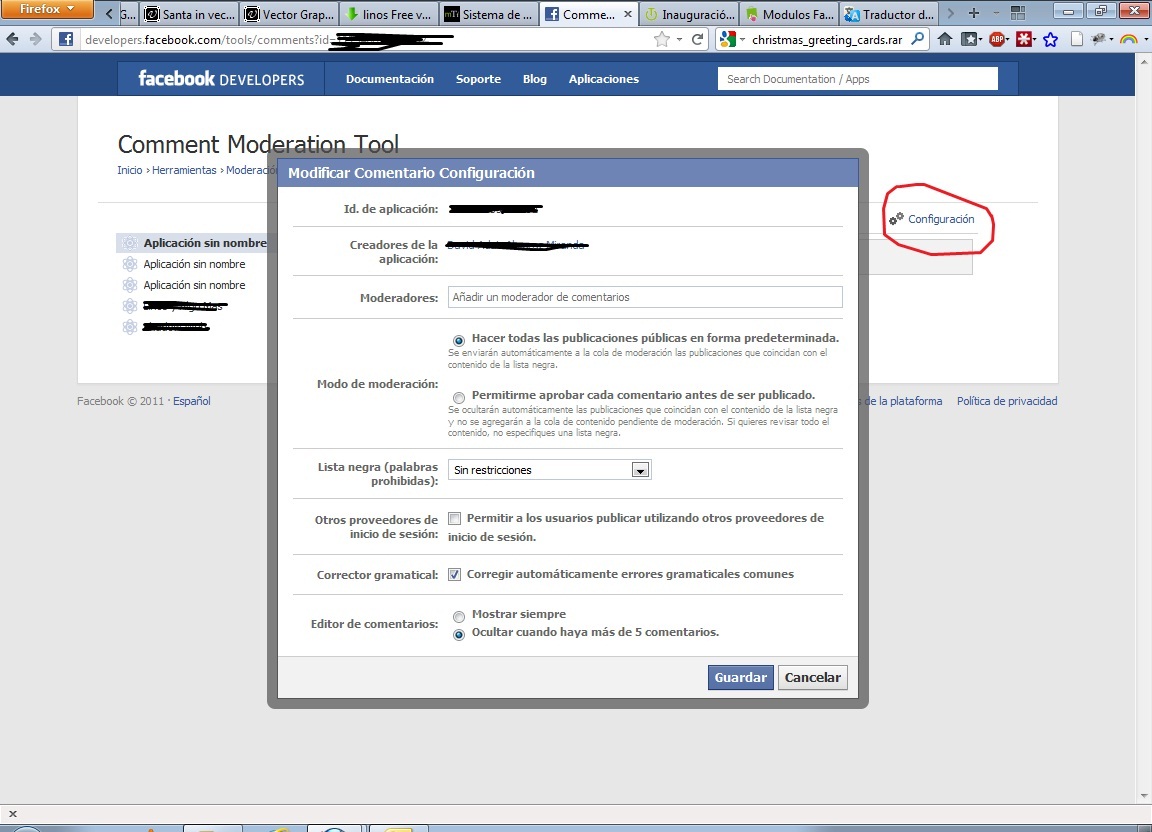Viewport: 1152px width, 832px height.
Task: Reload the page with the refresh icon
Action: point(698,40)
